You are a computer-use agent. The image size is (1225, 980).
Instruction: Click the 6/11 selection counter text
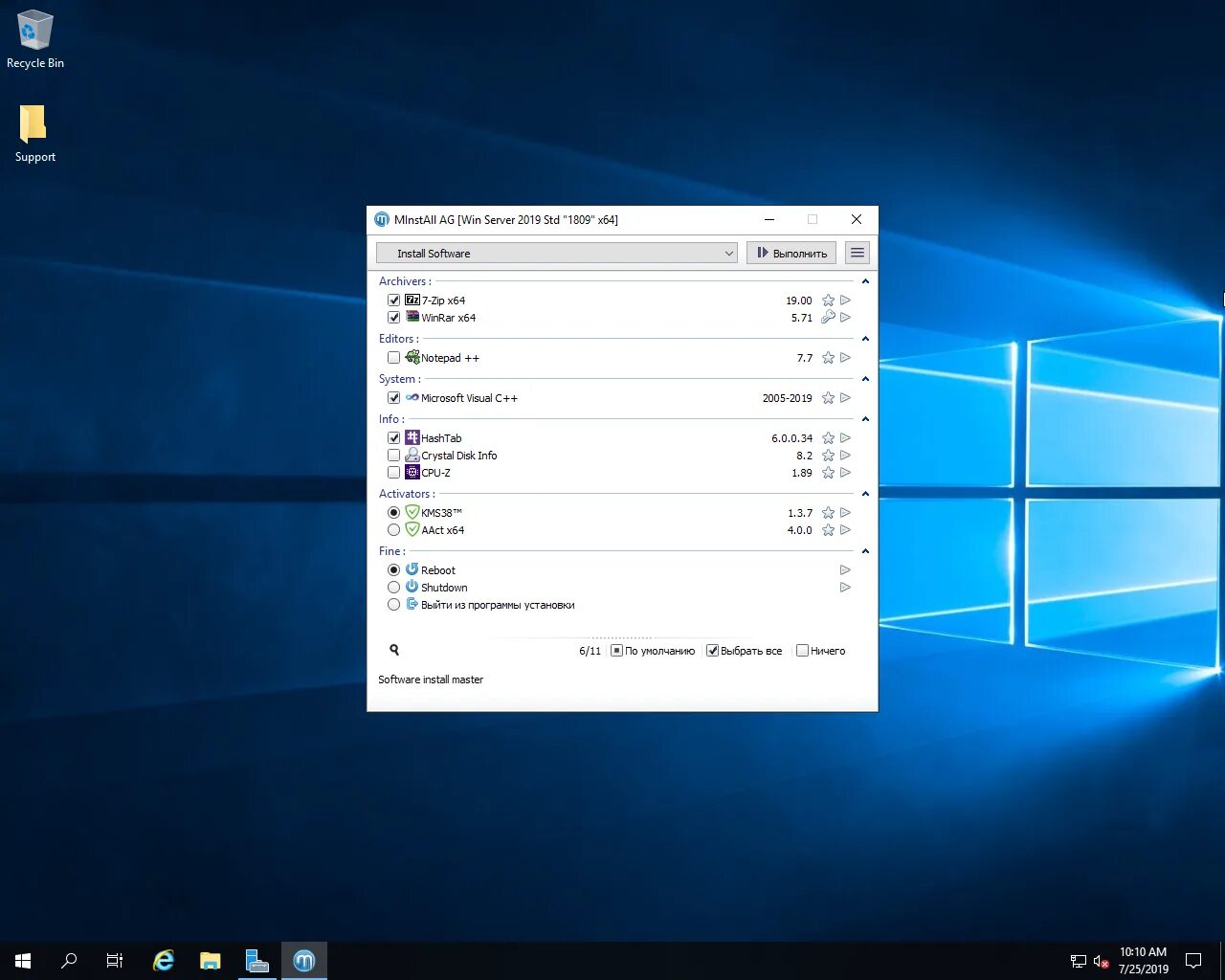pos(590,651)
